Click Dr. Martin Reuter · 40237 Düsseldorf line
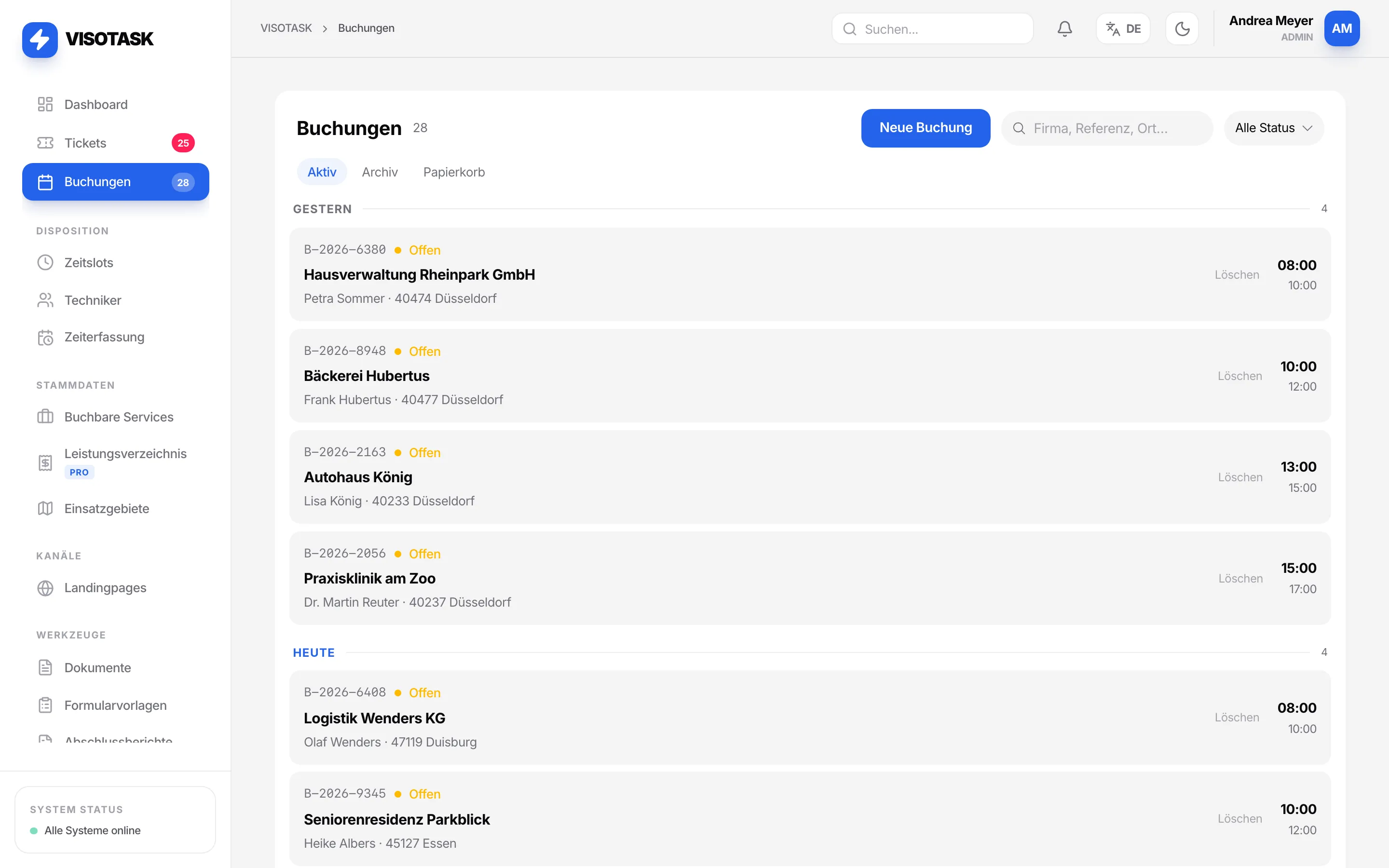The width and height of the screenshot is (1389, 868). [407, 602]
